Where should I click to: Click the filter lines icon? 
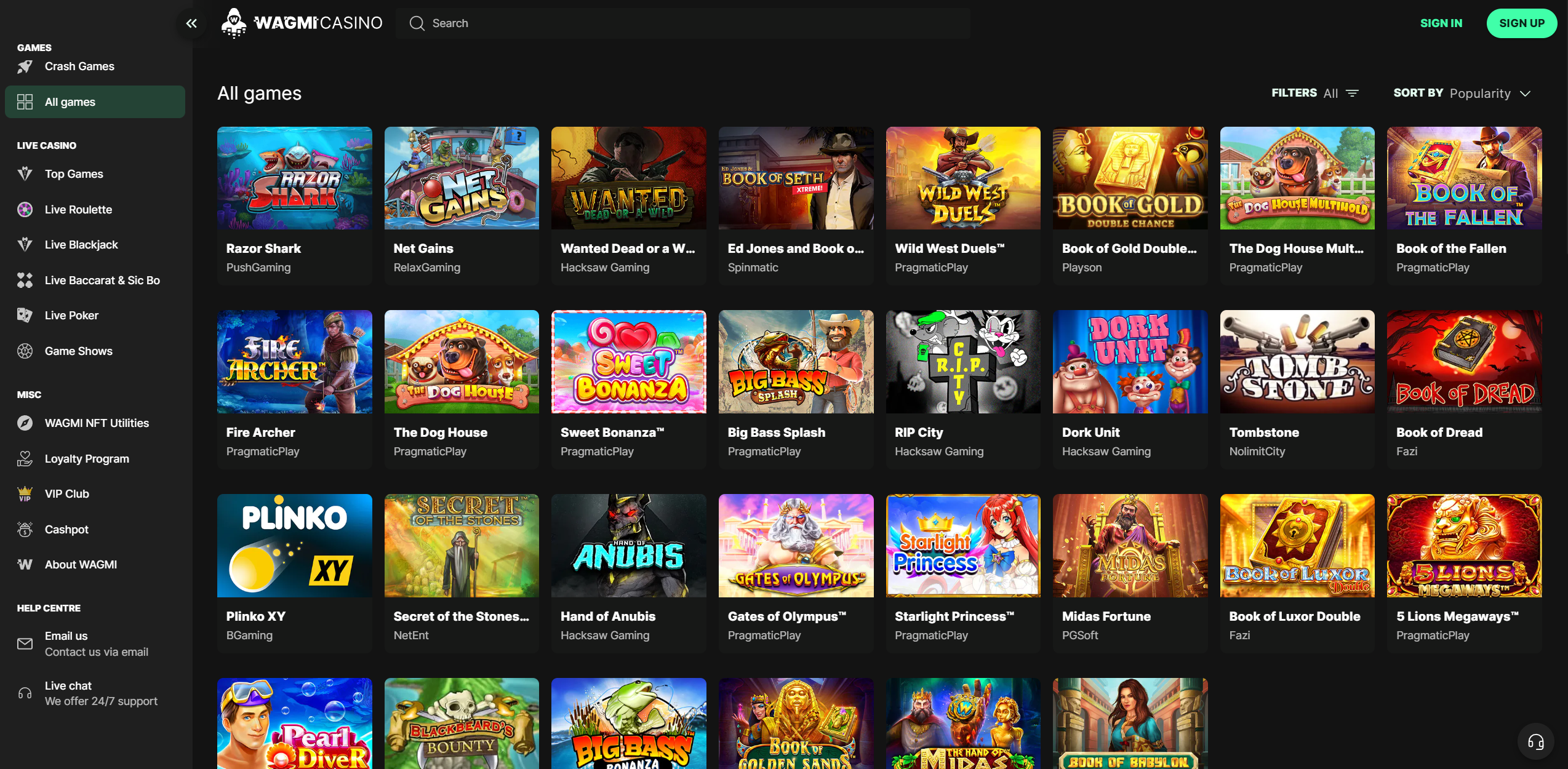tap(1352, 94)
